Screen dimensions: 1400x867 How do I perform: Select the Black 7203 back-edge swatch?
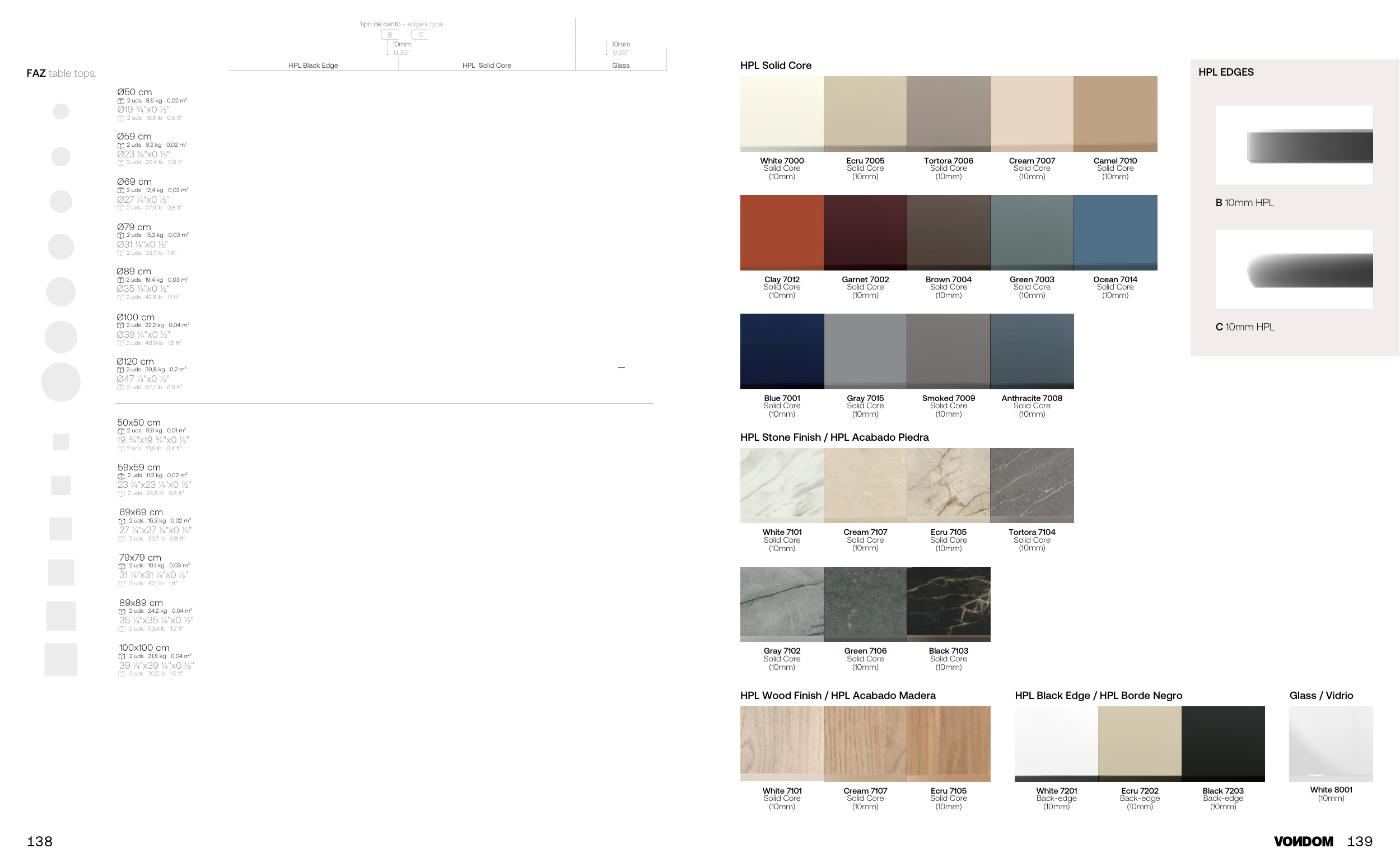pyautogui.click(x=1223, y=744)
